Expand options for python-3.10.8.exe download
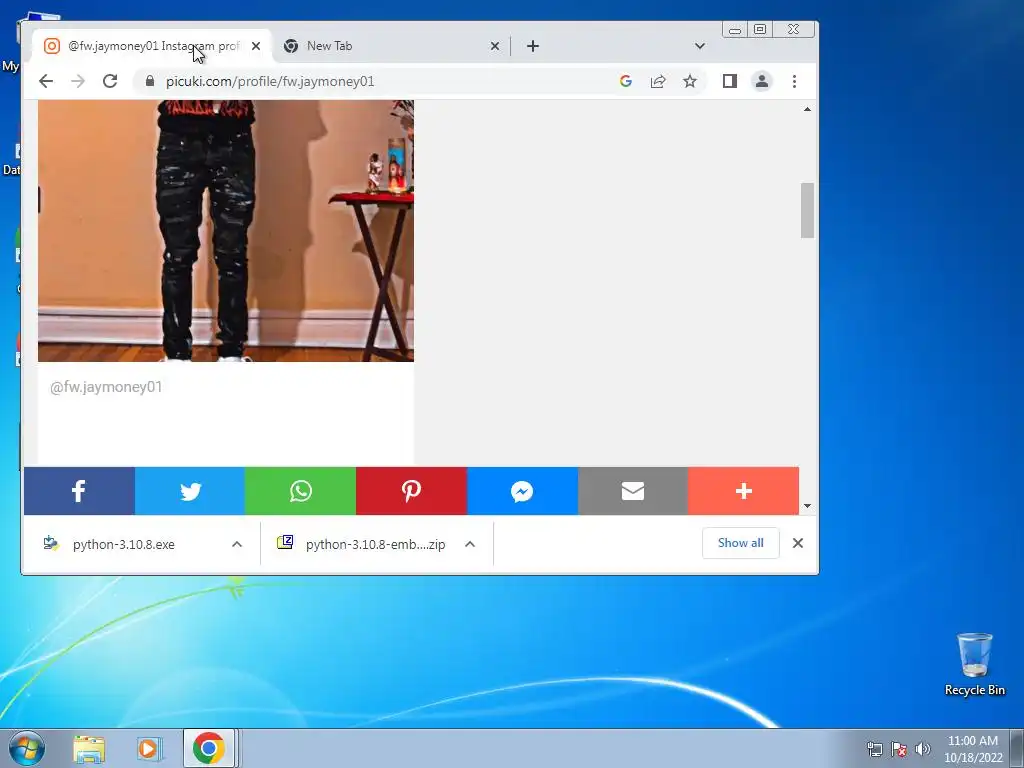Image resolution: width=1024 pixels, height=768 pixels. [236, 544]
